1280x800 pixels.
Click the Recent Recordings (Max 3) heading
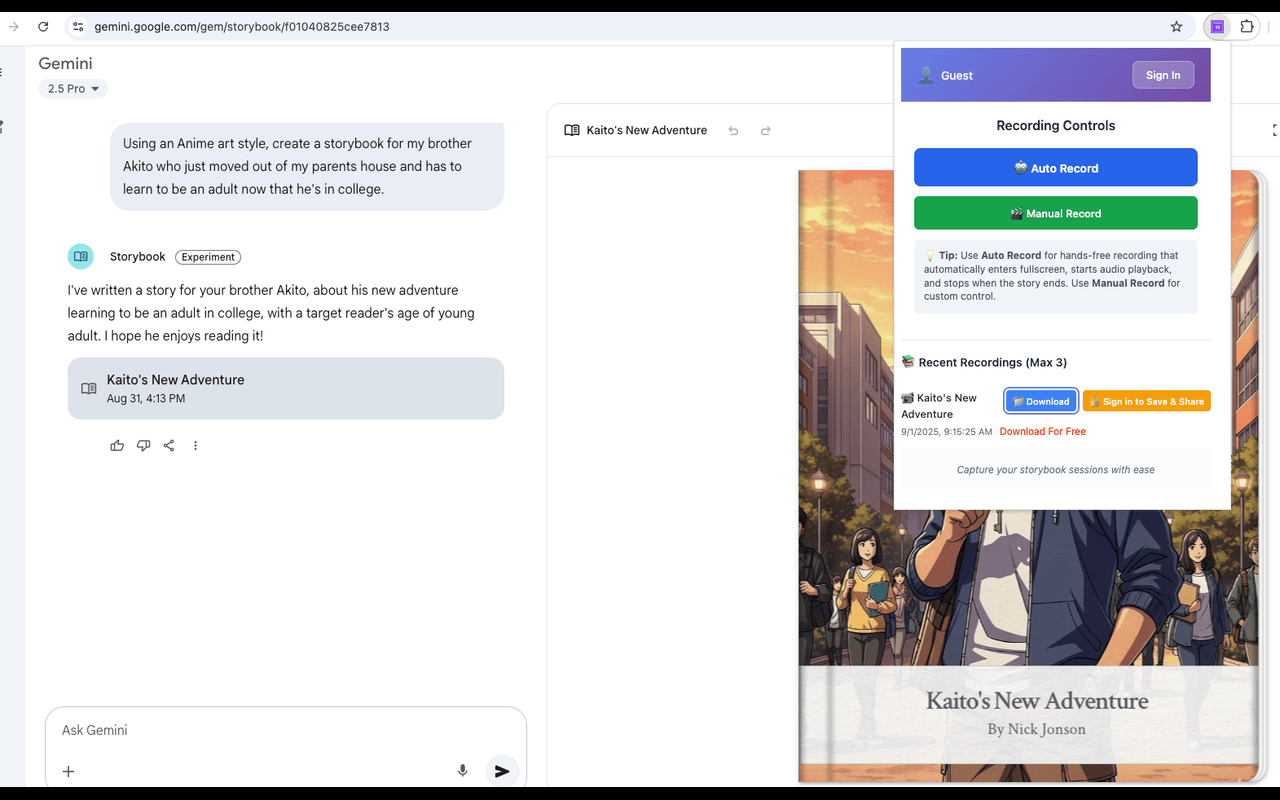tap(992, 362)
